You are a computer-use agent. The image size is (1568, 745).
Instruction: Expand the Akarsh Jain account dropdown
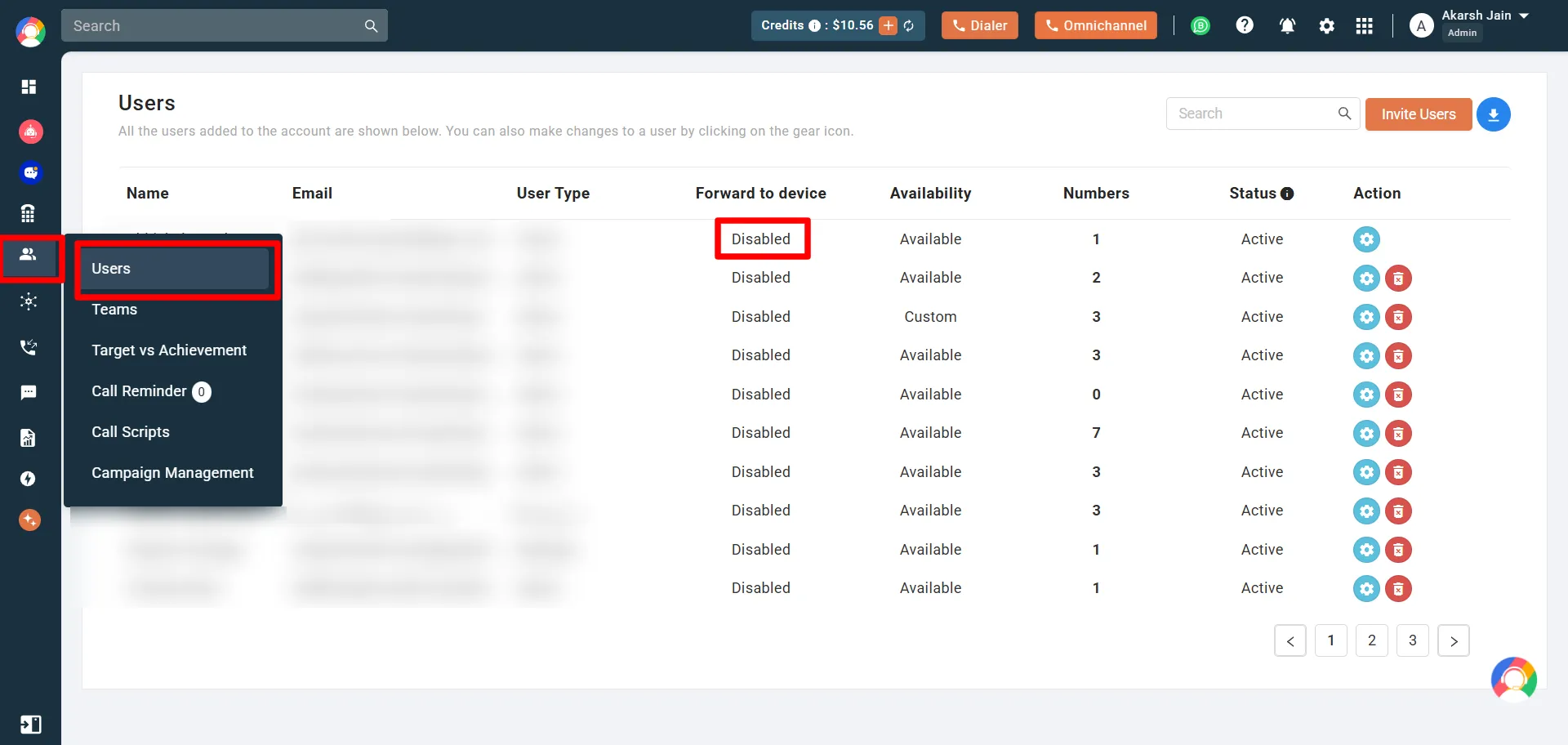tap(1524, 16)
